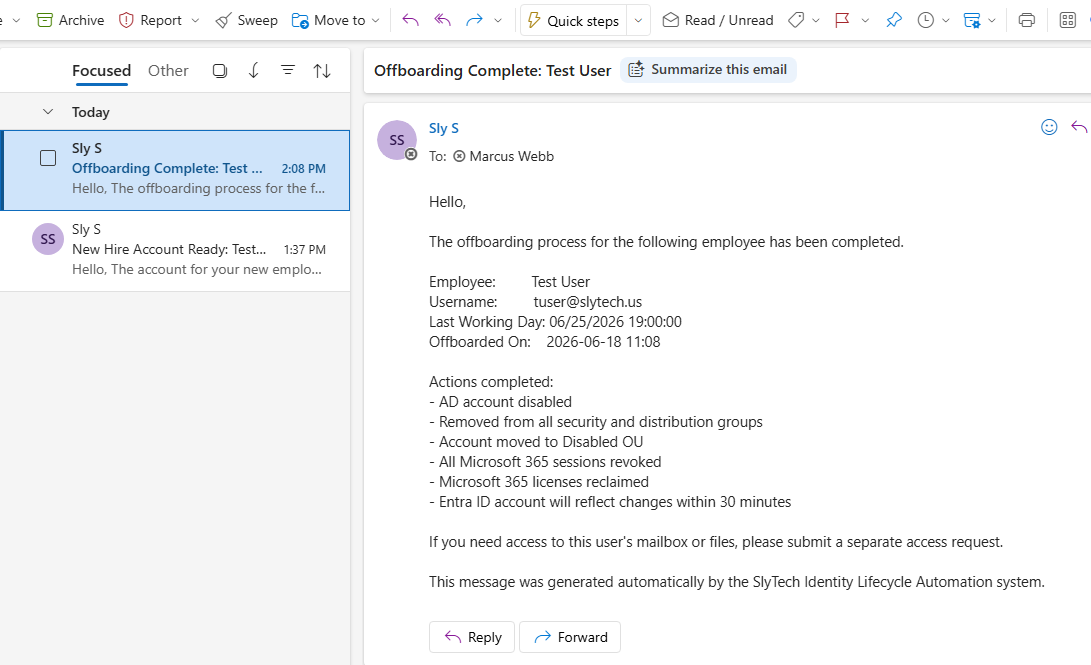Pin this email using the pin icon

point(894,20)
